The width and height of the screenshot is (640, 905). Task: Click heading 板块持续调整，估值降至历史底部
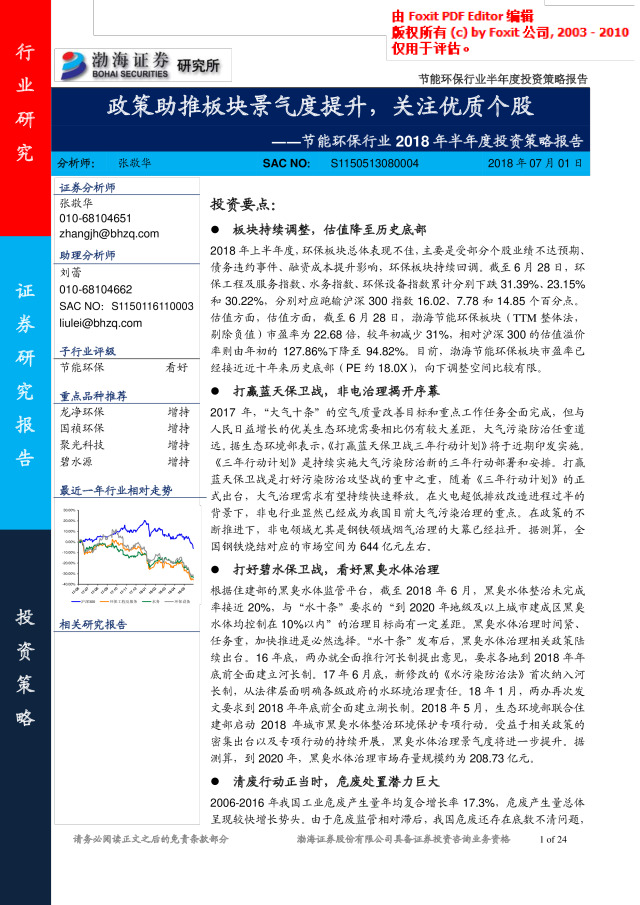[x=330, y=230]
